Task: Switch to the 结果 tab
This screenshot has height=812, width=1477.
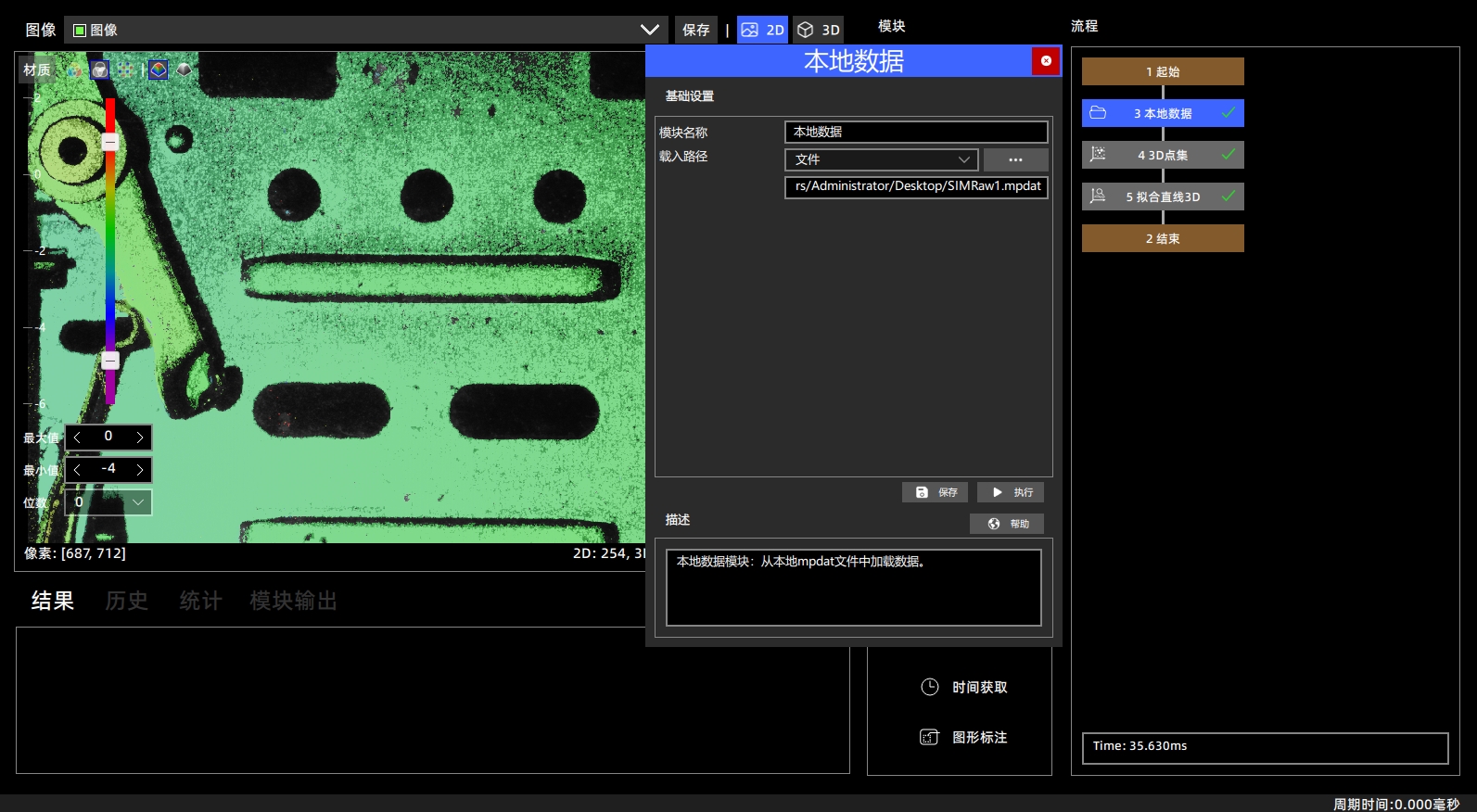Action: (x=53, y=601)
